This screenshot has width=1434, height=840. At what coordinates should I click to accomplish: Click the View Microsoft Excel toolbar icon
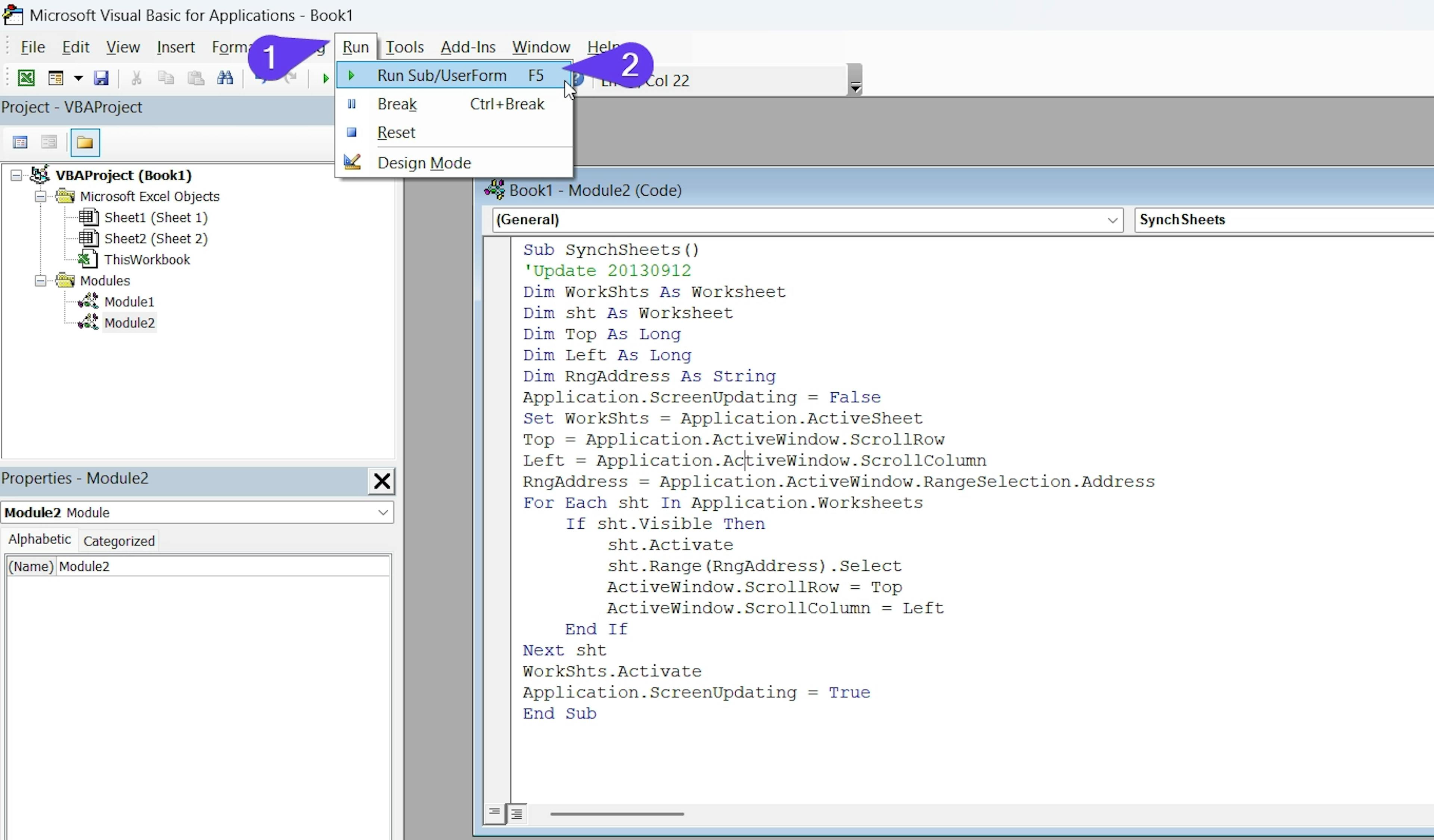click(x=26, y=78)
